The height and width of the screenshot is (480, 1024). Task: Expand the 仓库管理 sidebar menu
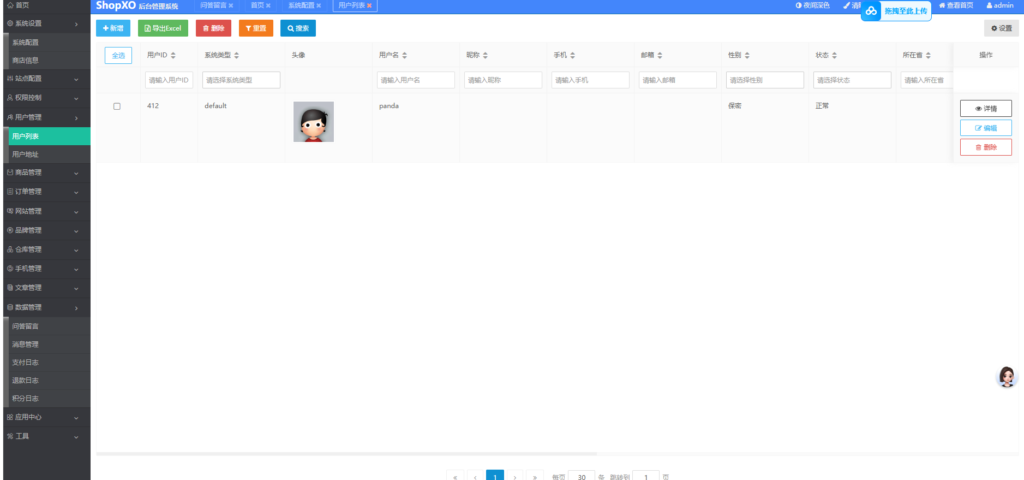pos(46,249)
